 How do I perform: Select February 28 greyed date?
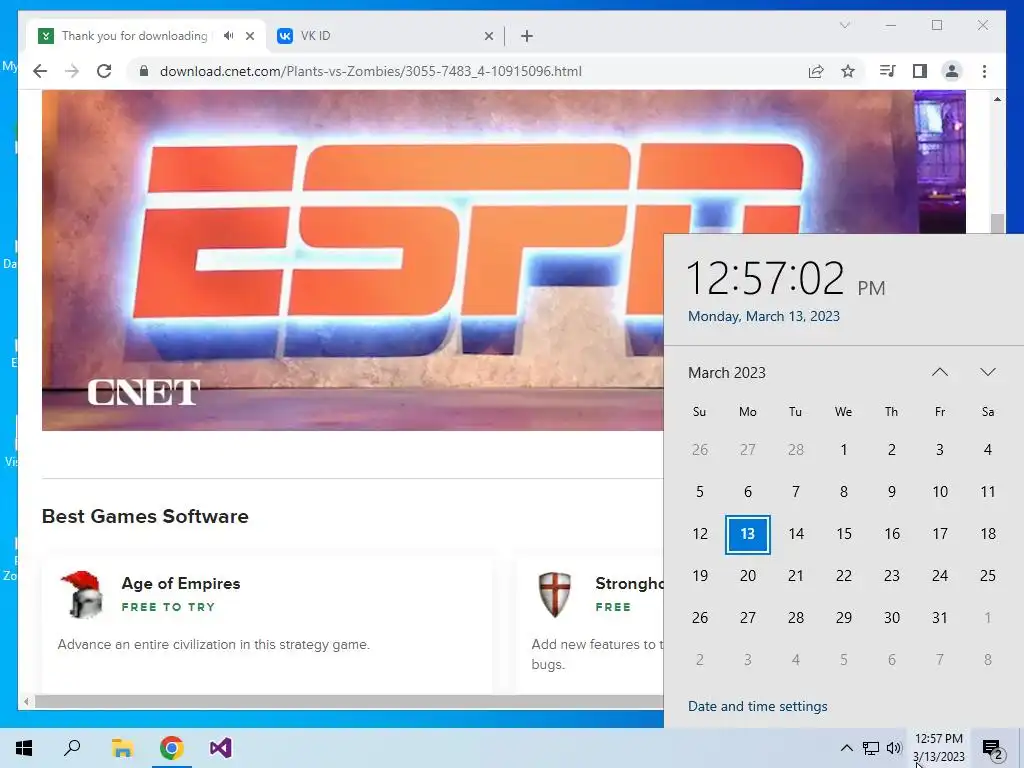(x=795, y=450)
